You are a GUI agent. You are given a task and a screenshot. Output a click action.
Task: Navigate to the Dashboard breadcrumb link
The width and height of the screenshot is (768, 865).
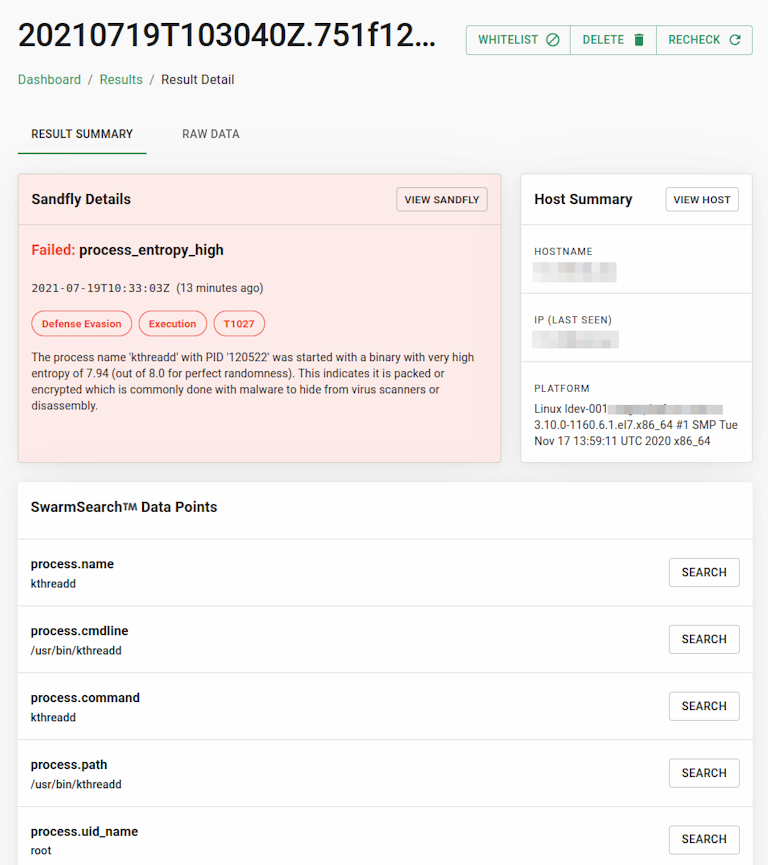[49, 79]
